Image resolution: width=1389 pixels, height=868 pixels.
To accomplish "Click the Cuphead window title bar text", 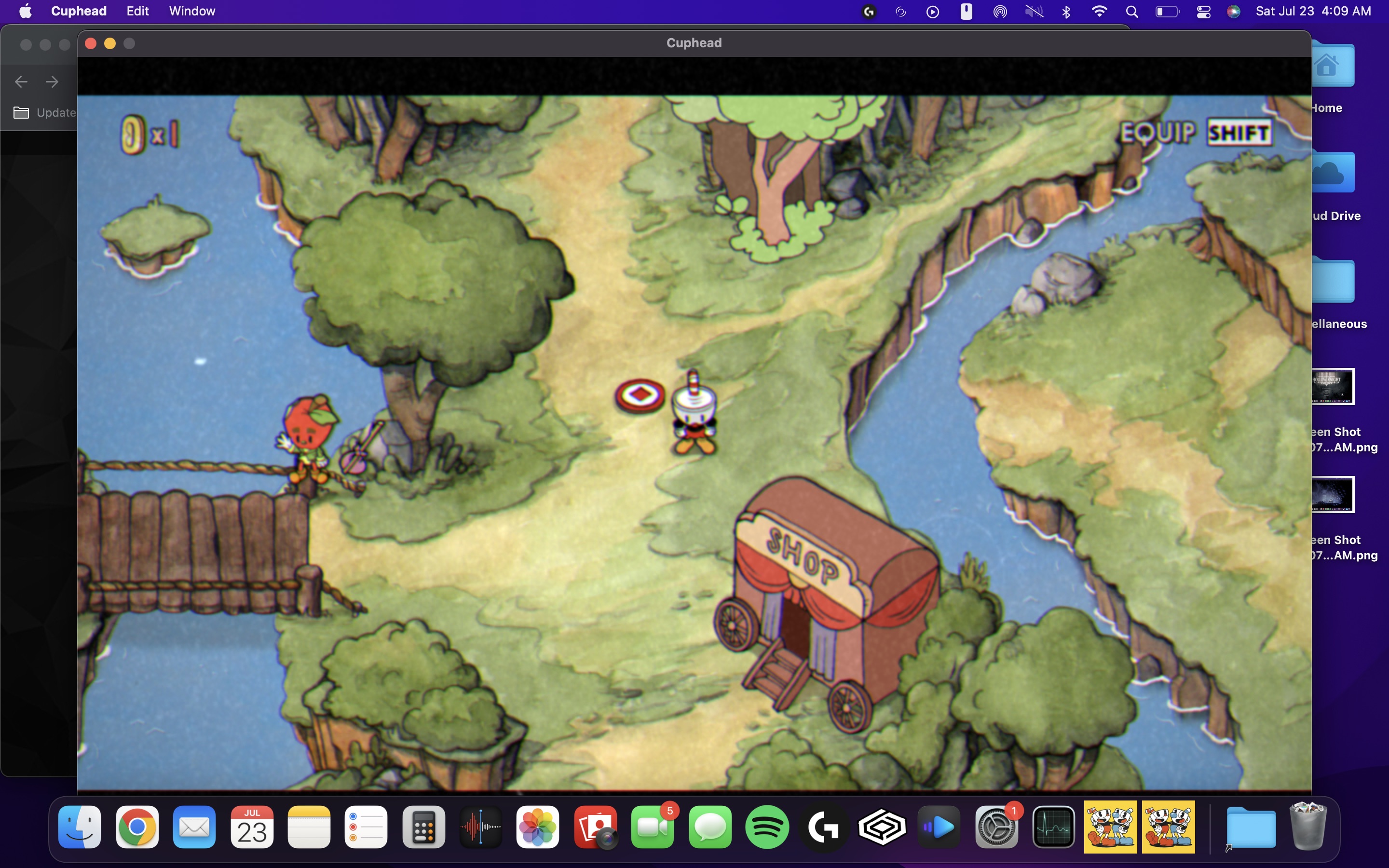I will click(x=694, y=43).
